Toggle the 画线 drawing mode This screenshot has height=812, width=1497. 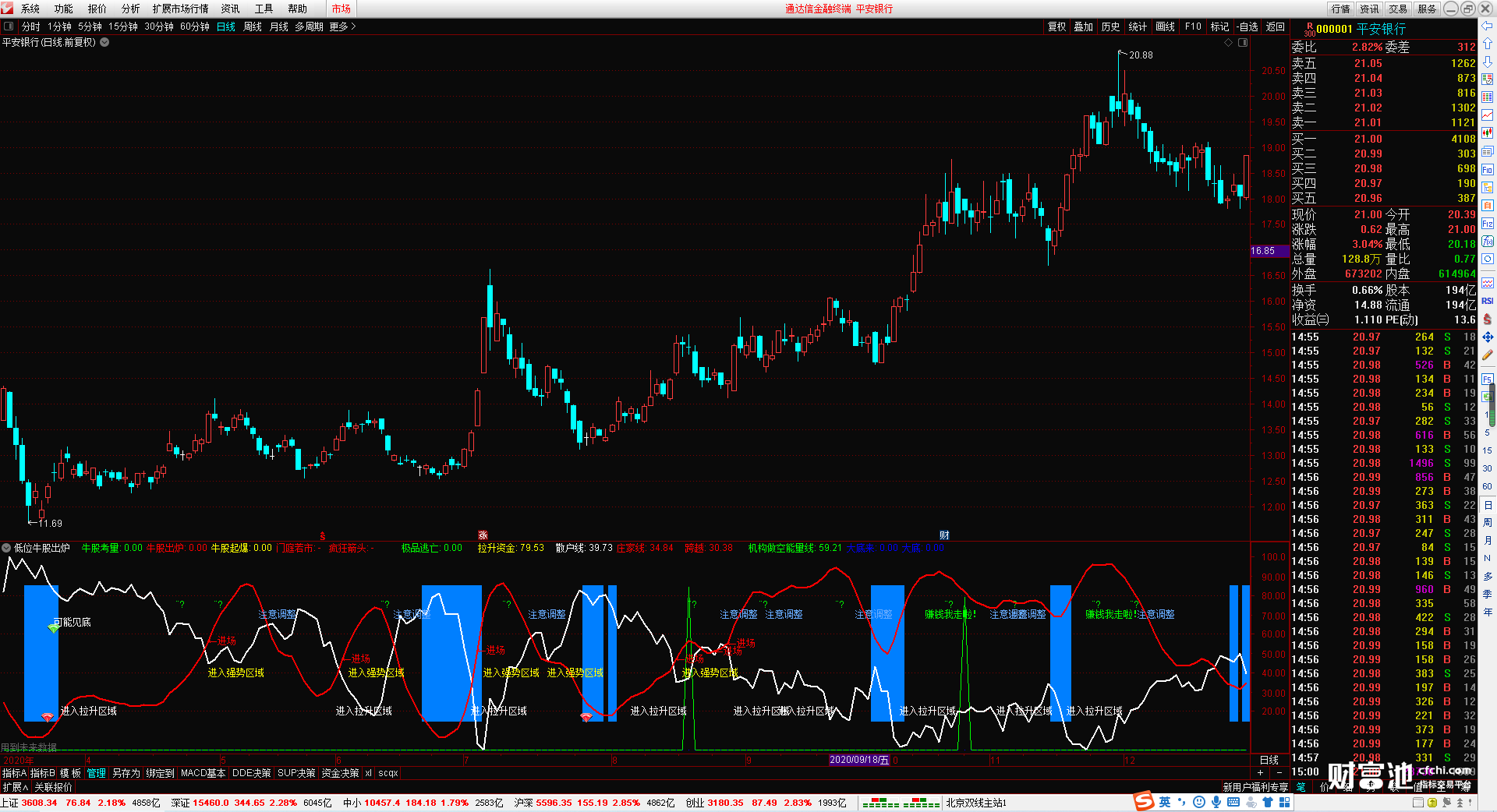click(1165, 26)
